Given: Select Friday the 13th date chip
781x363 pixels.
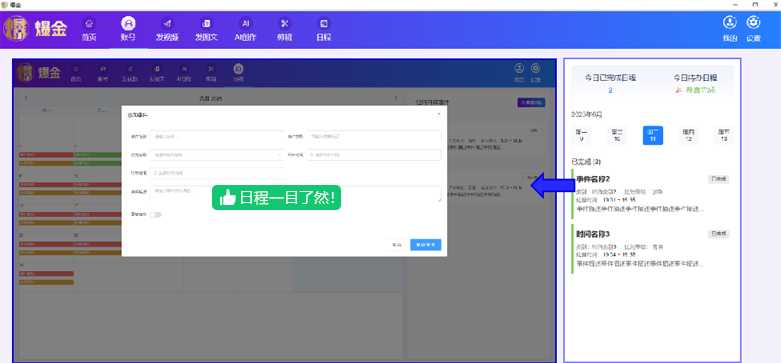Looking at the screenshot, I should 724,135.
